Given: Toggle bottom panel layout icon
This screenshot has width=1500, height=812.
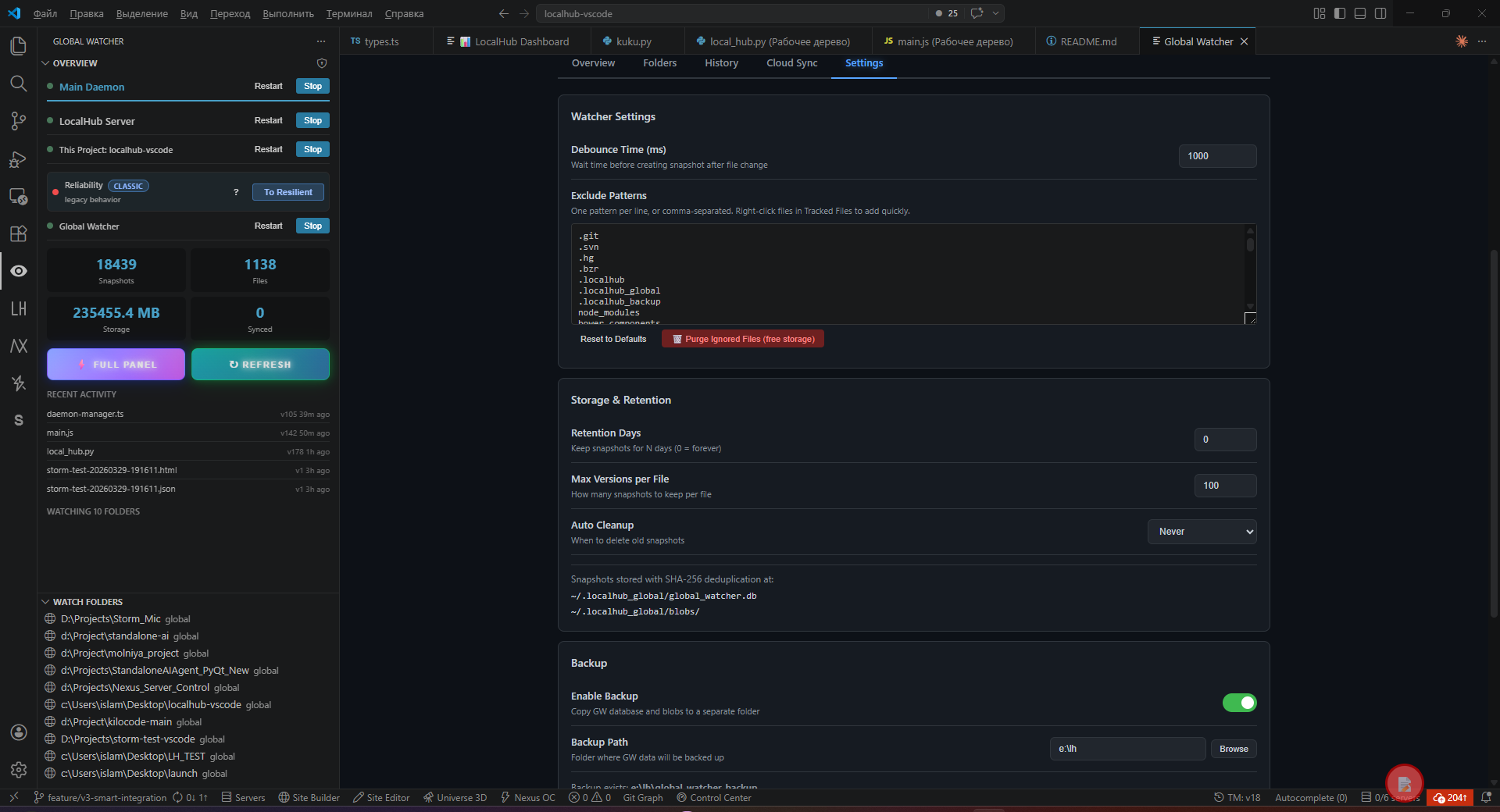Looking at the screenshot, I should (x=1360, y=13).
